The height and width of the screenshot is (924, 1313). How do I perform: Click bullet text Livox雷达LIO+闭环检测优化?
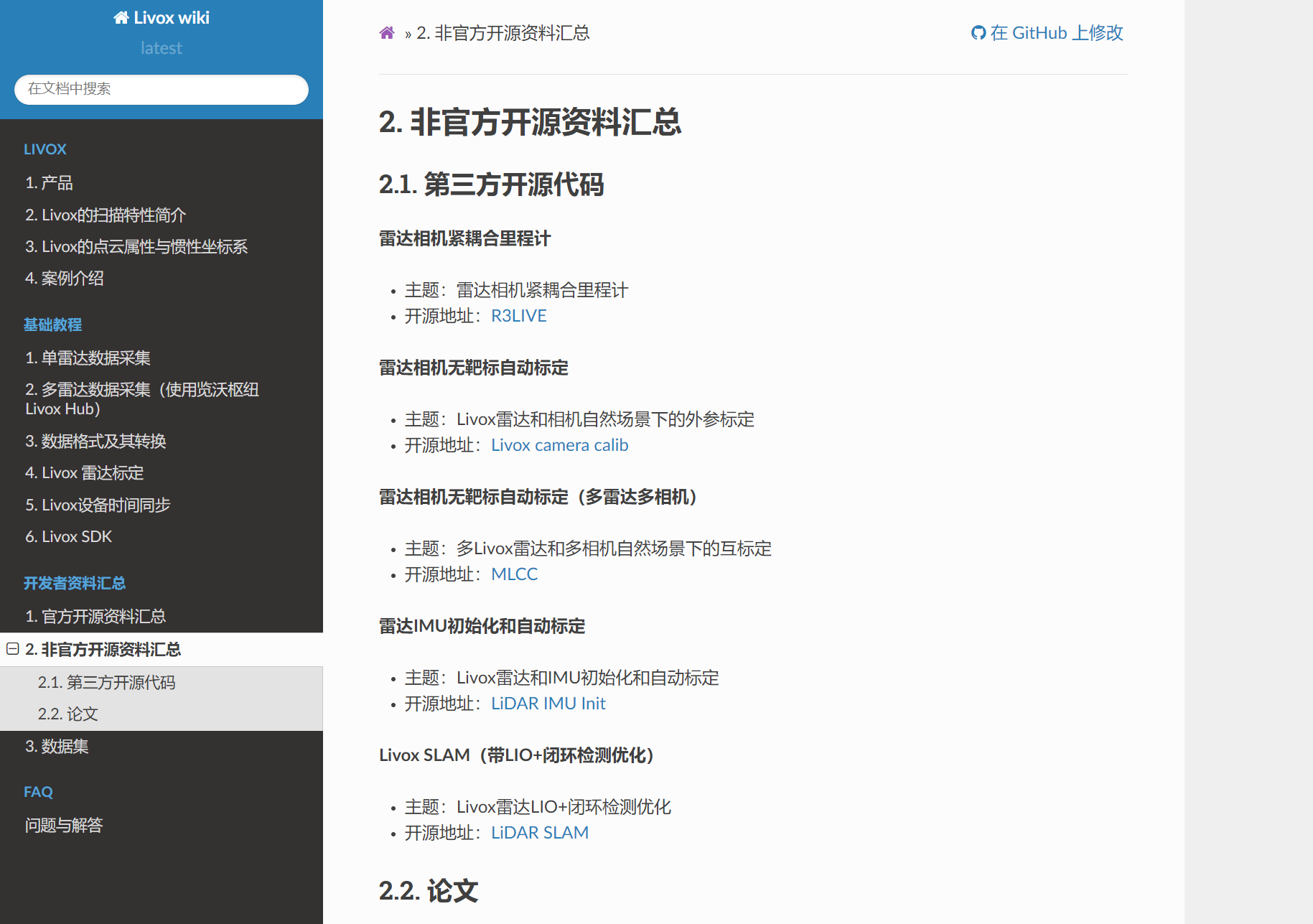tap(564, 807)
